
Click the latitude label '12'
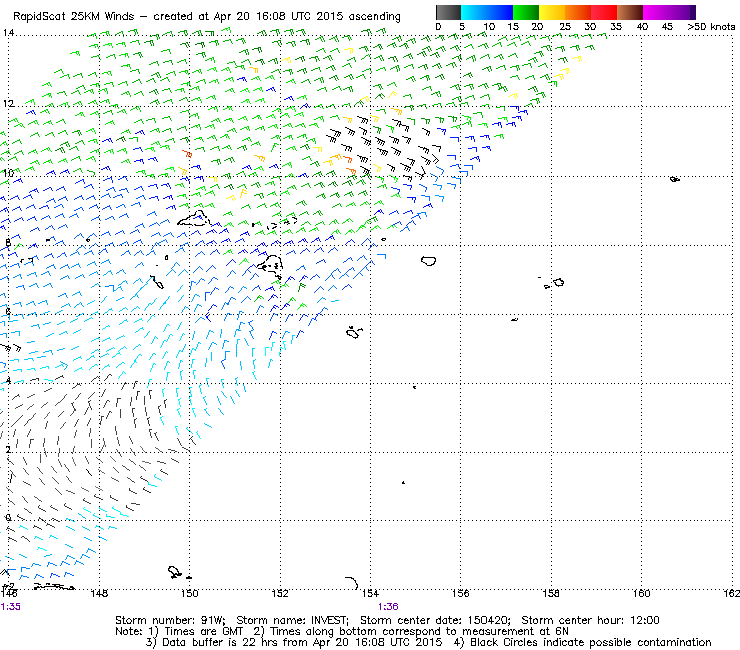pos(8,103)
